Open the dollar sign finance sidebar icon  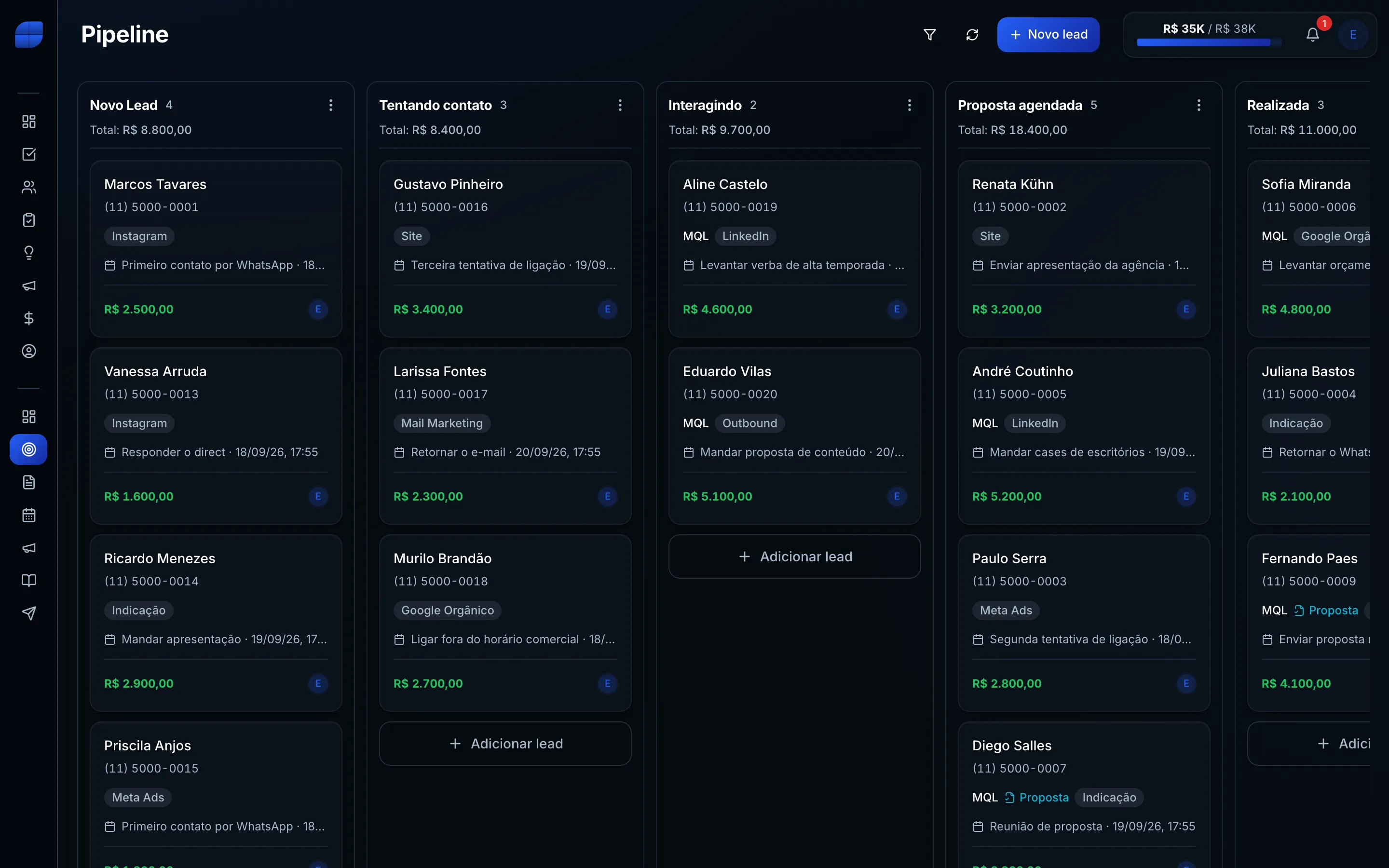(x=29, y=318)
